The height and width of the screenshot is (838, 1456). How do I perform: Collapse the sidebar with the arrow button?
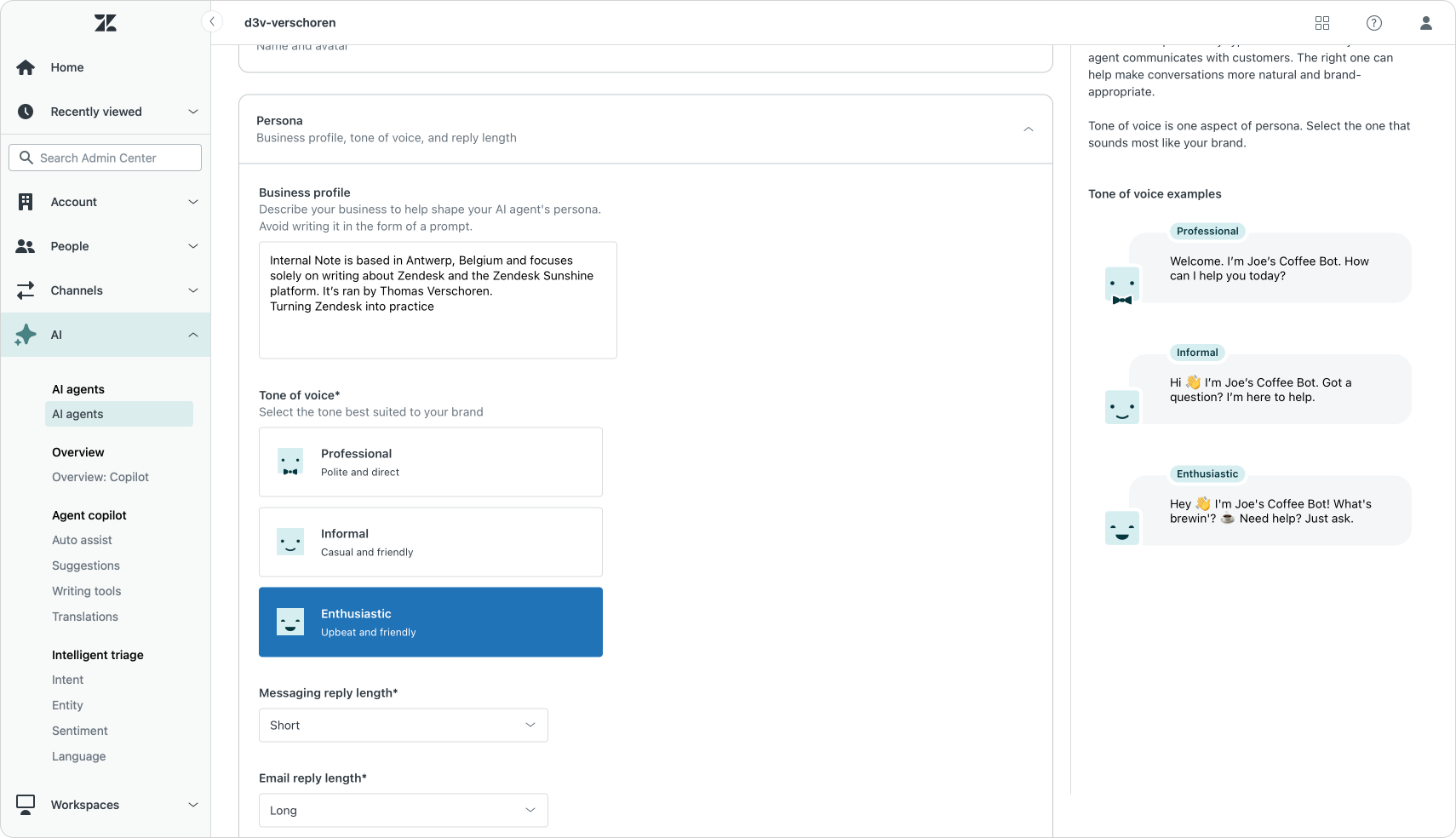(212, 22)
